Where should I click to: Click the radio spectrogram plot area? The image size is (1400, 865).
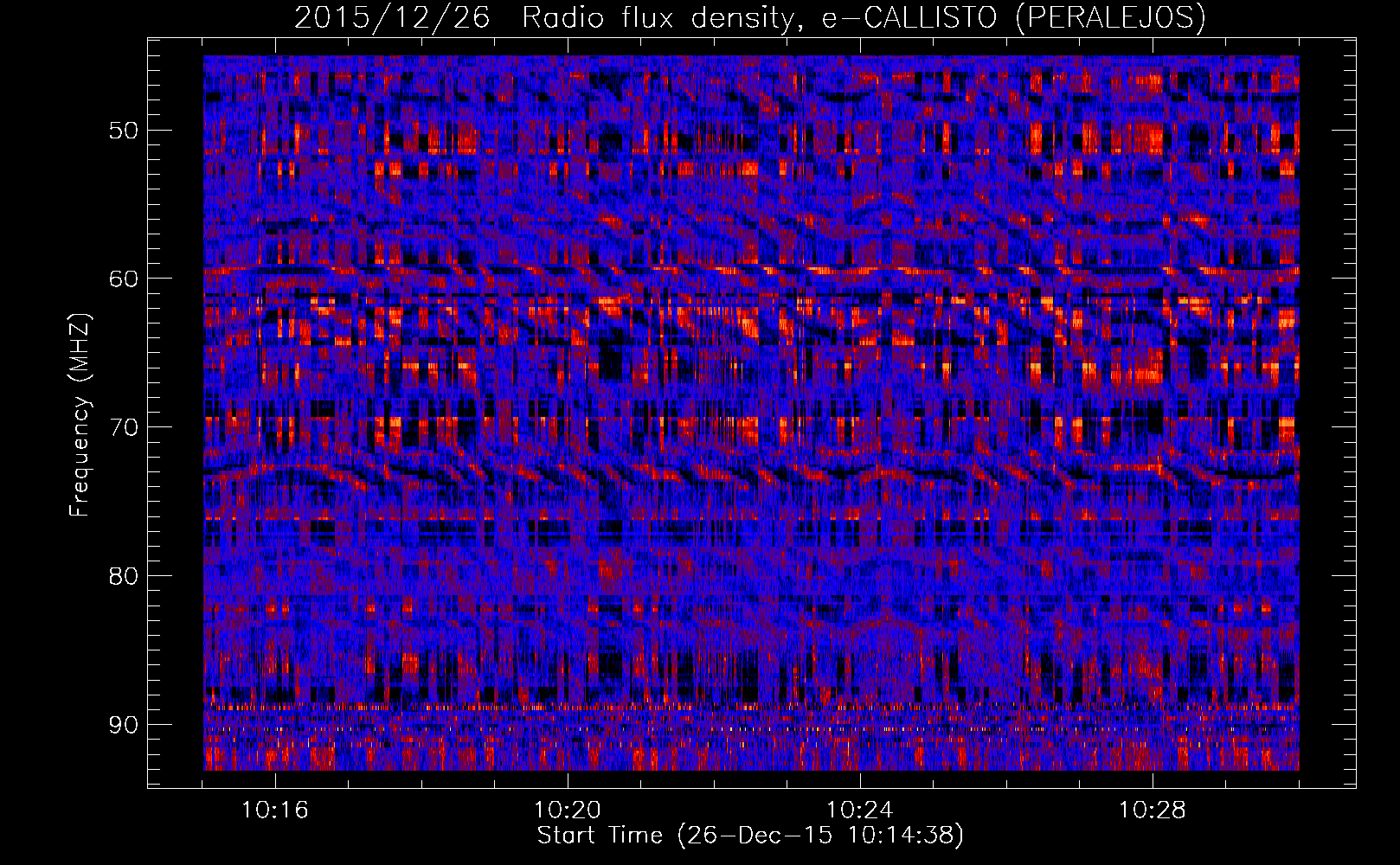coord(751,413)
